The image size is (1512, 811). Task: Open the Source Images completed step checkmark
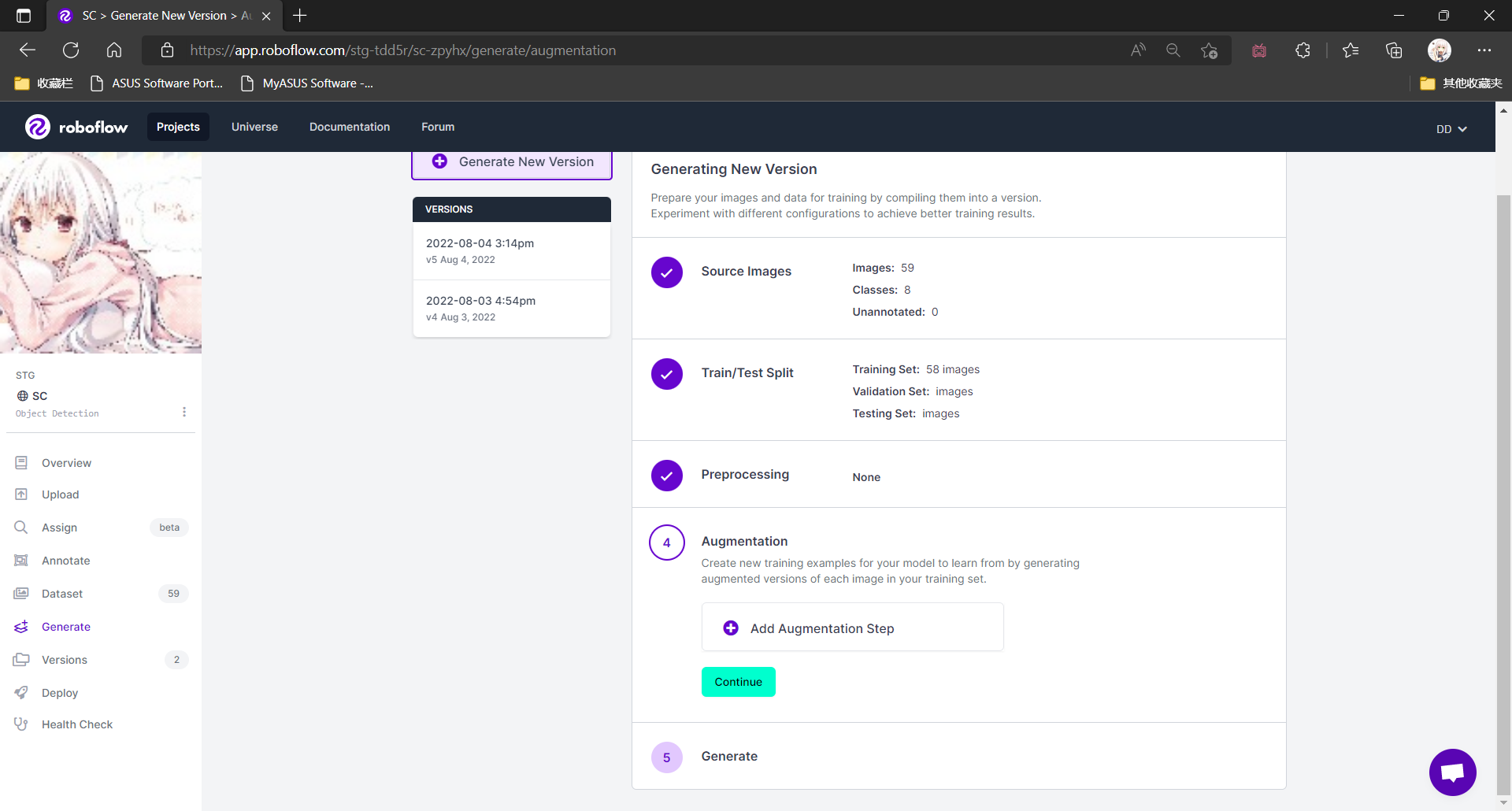(666, 272)
